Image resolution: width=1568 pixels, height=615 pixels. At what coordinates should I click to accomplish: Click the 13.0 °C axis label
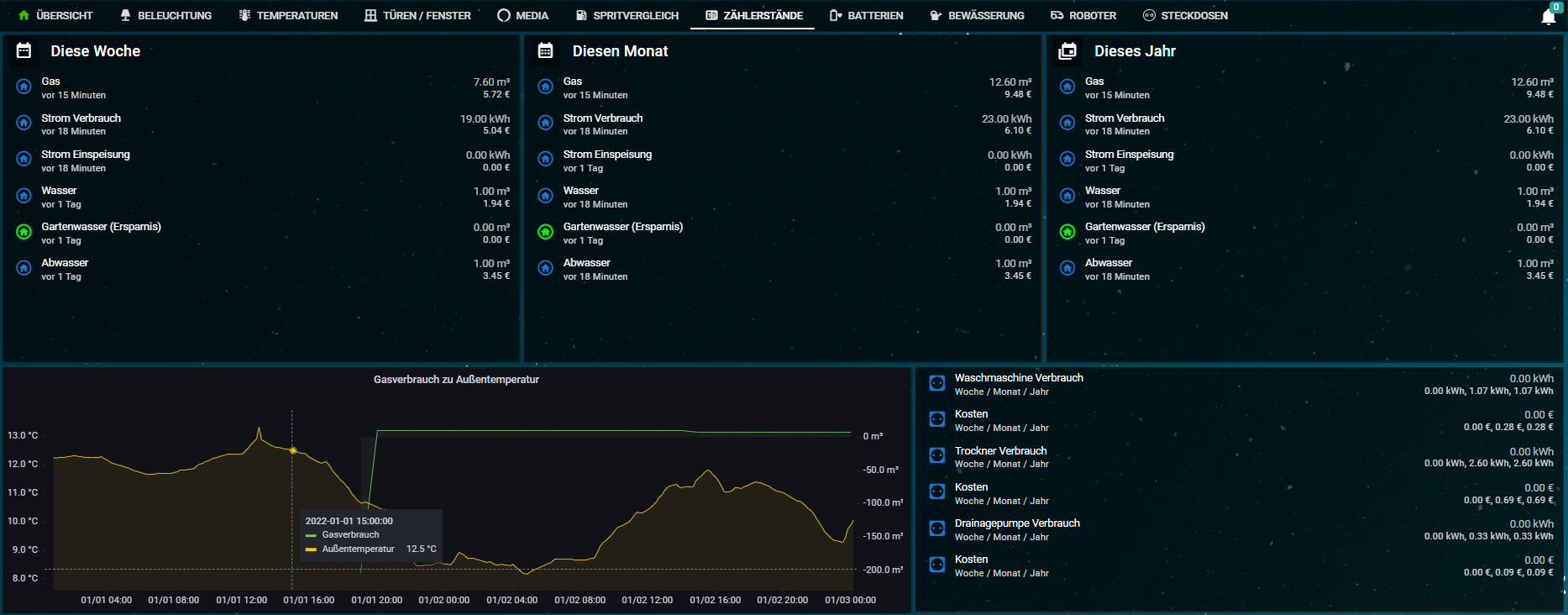click(x=23, y=435)
